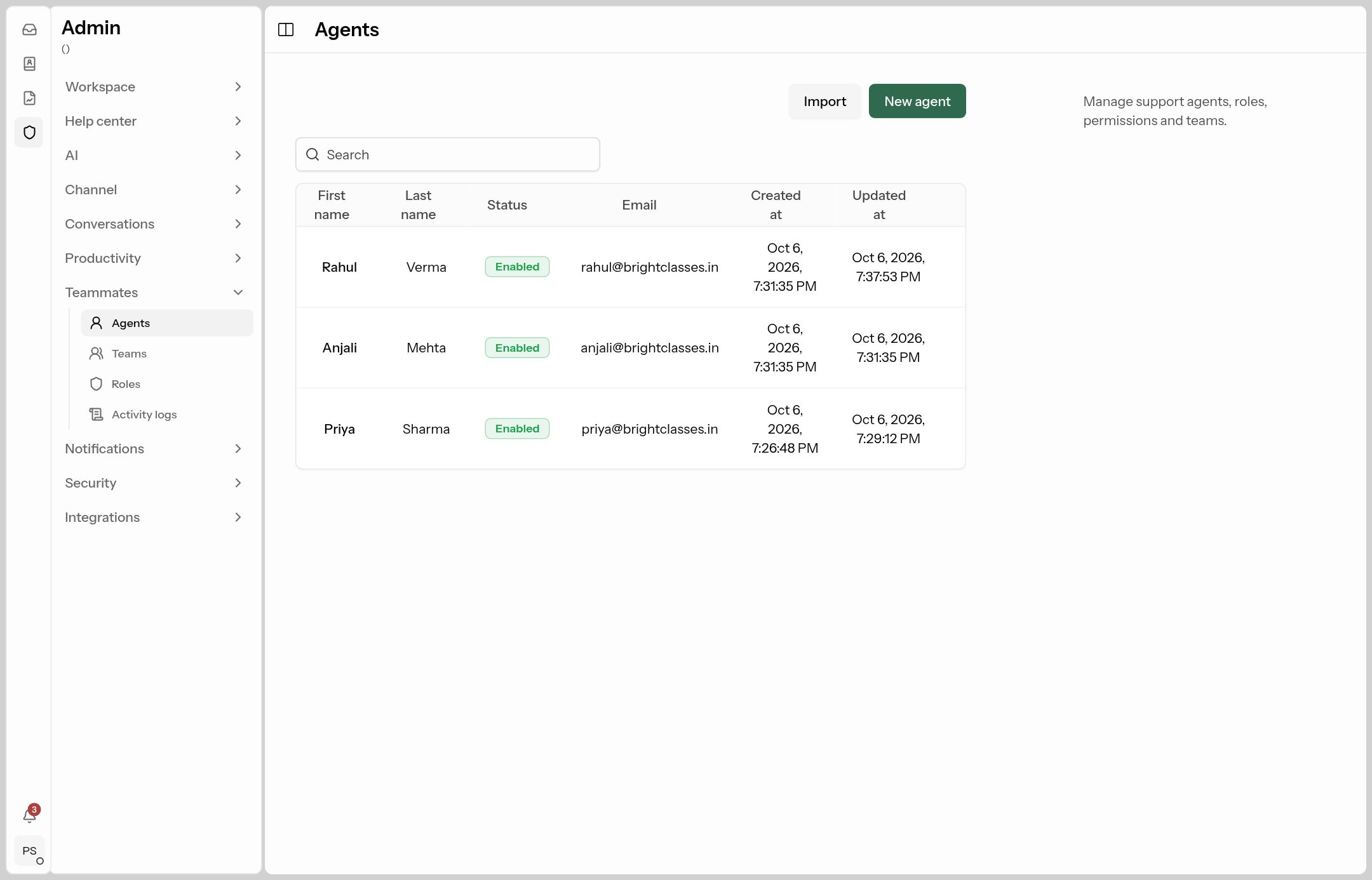The width and height of the screenshot is (1372, 880).
Task: Click the shield icon next to Roles
Action: [x=96, y=384]
